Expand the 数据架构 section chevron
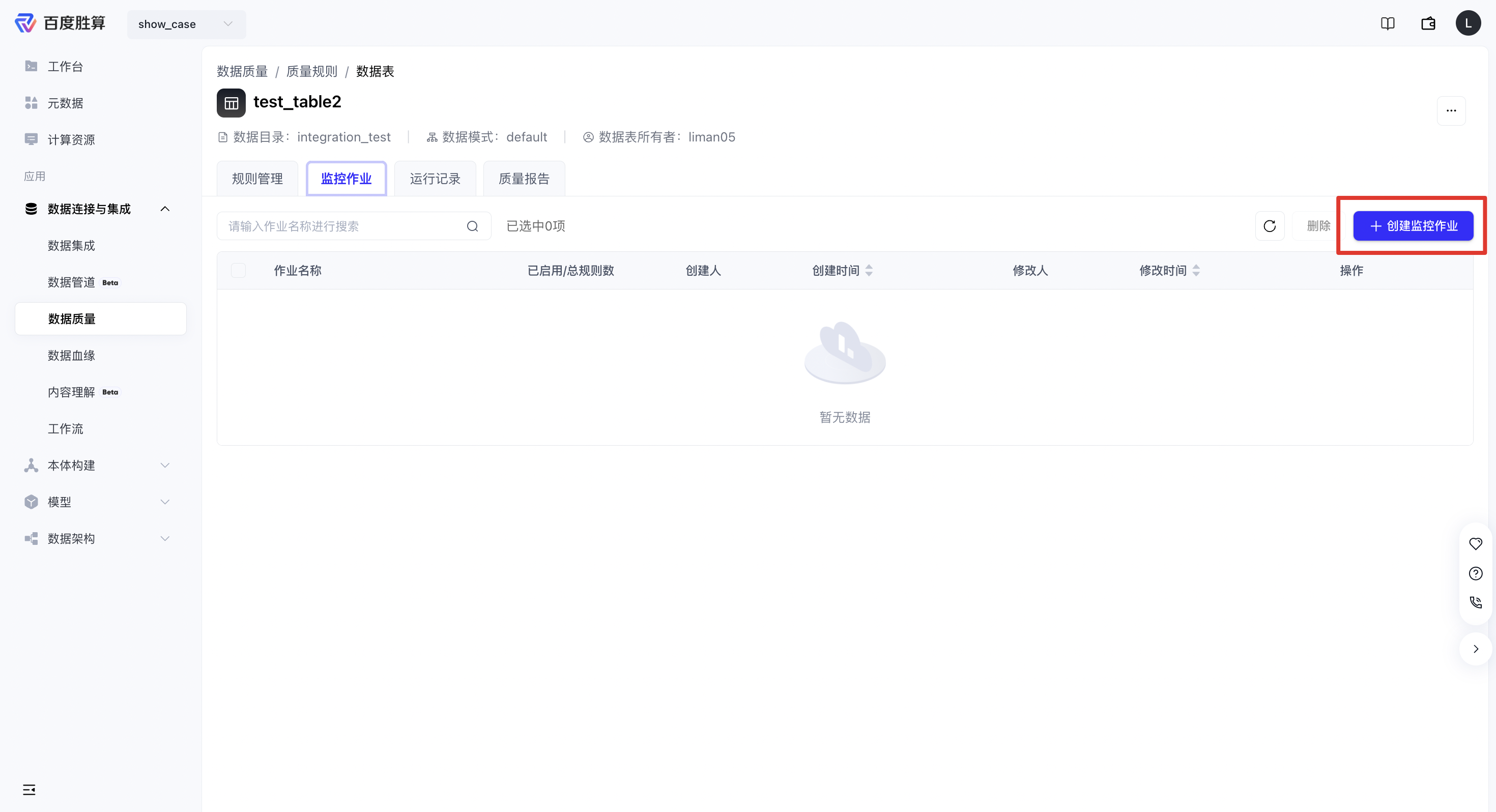Screen dimensions: 1496x812 click(x=165, y=538)
